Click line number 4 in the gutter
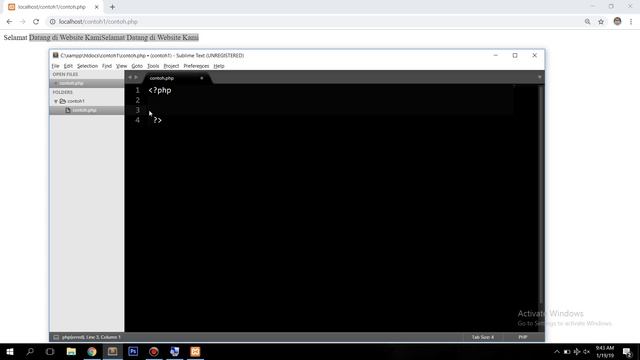640x360 pixels. [x=138, y=120]
